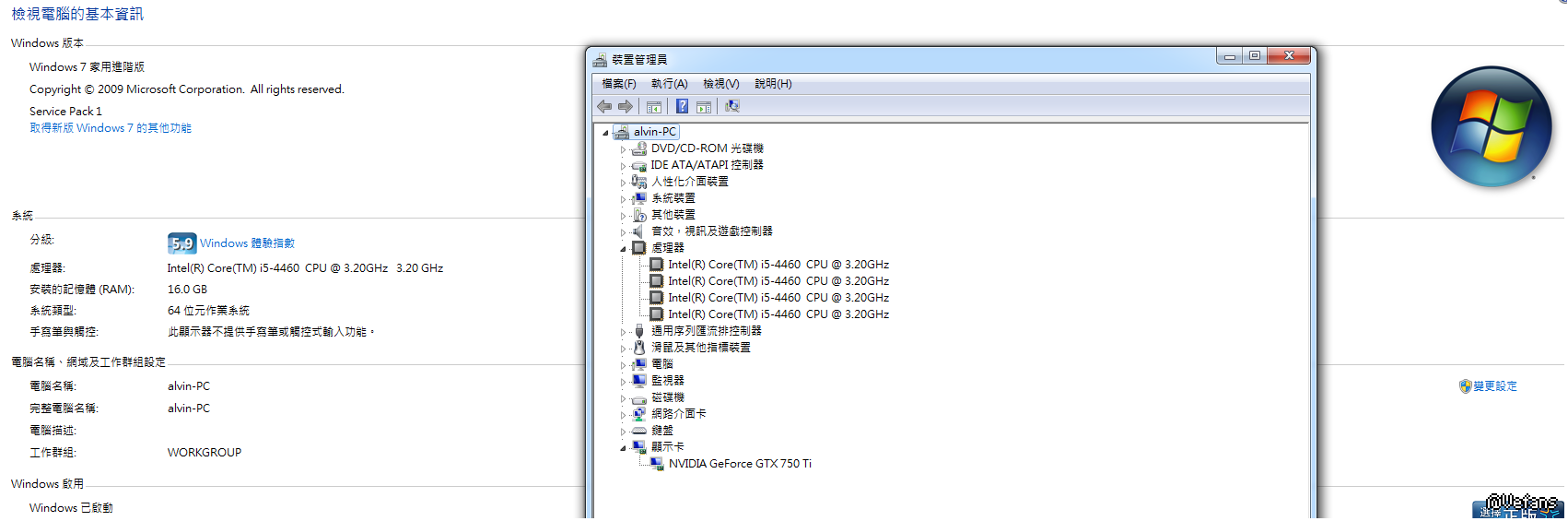Screen dimensions: 1568x521
Task: Open the 檢視(V) menu
Action: point(721,84)
